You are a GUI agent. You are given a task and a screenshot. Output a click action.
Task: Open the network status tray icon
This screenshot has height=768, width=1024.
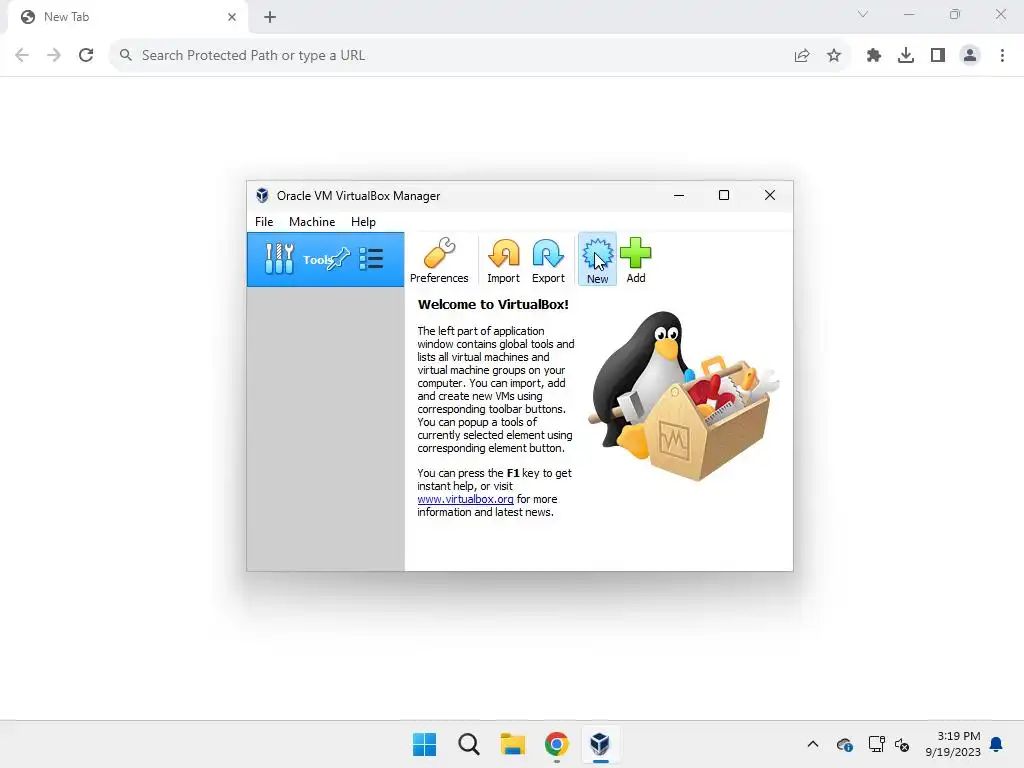tap(876, 744)
